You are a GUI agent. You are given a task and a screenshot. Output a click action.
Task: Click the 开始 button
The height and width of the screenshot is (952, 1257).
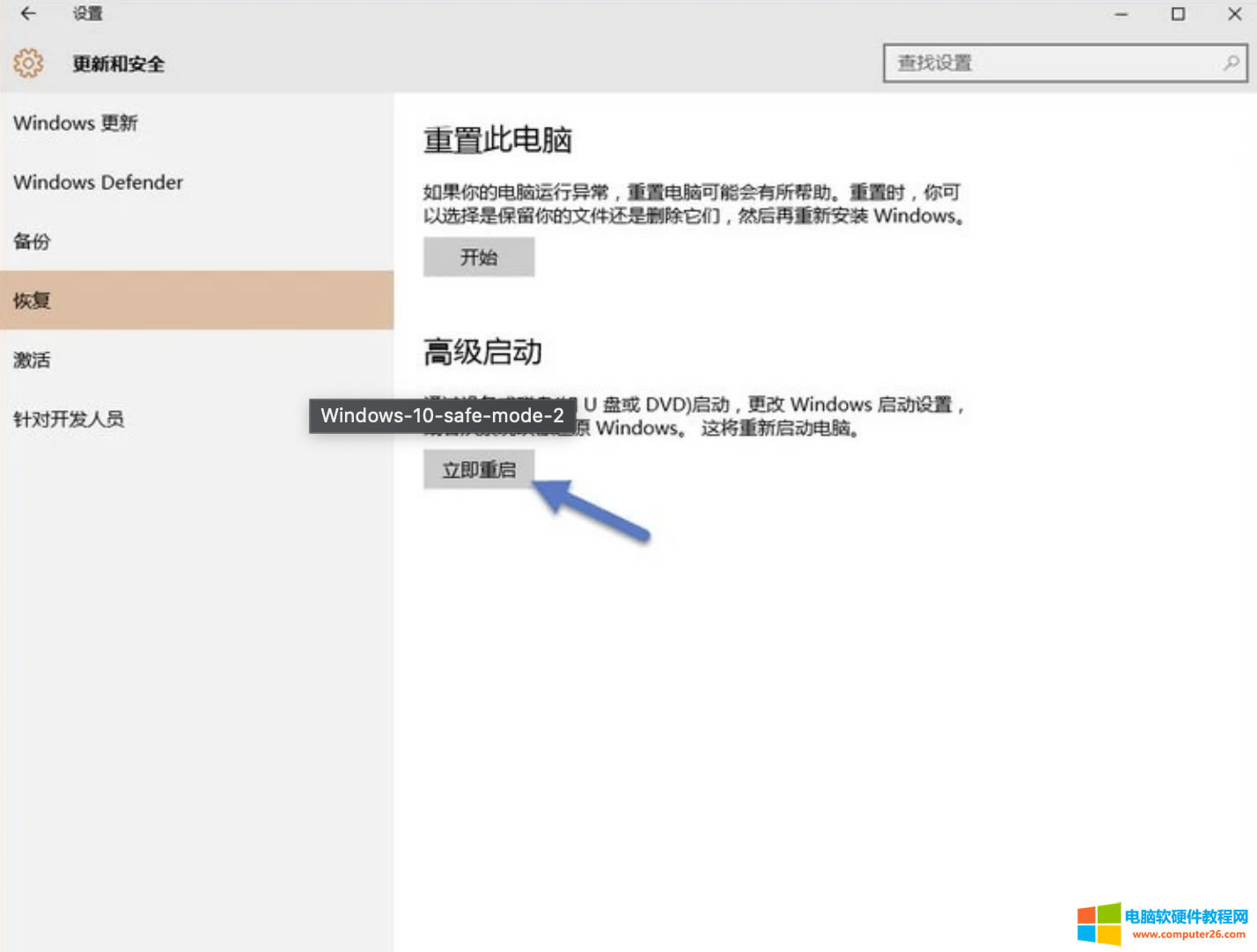[479, 257]
